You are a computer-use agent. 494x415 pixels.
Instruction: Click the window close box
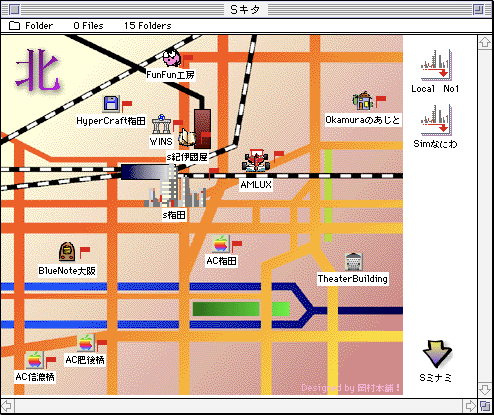click(x=14, y=10)
